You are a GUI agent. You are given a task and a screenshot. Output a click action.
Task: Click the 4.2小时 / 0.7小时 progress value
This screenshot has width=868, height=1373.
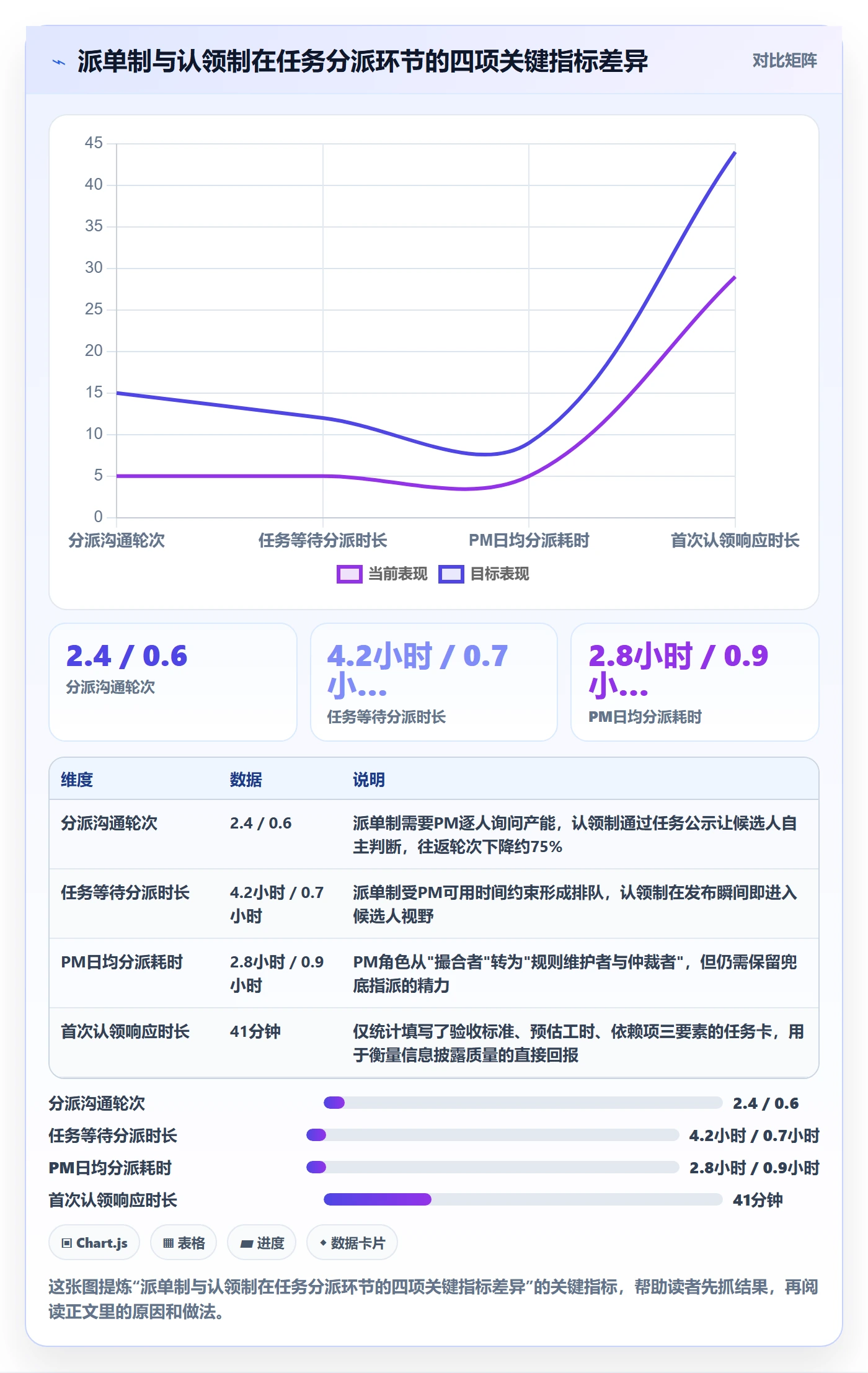point(755,1135)
